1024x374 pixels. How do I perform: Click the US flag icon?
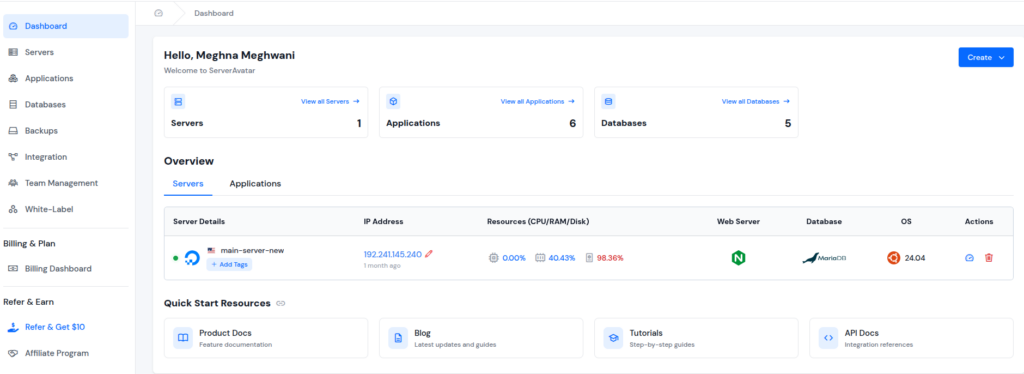tap(211, 250)
